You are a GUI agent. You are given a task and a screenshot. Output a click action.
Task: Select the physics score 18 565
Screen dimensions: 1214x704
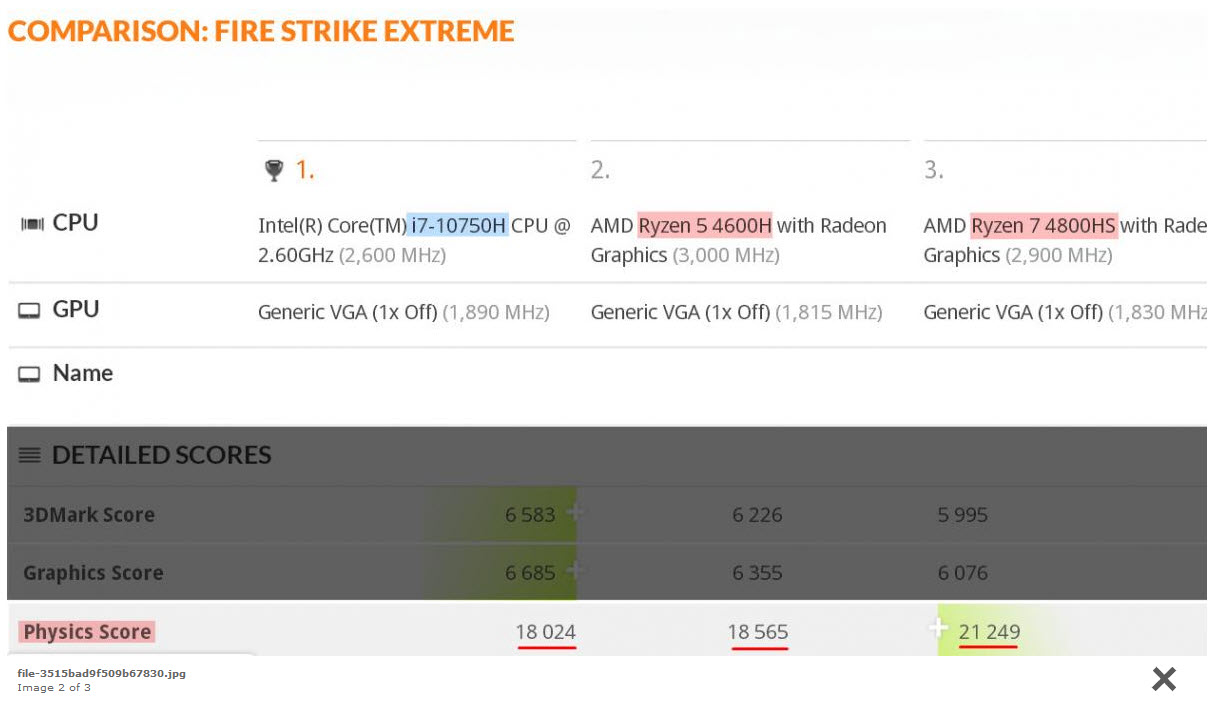pos(758,632)
